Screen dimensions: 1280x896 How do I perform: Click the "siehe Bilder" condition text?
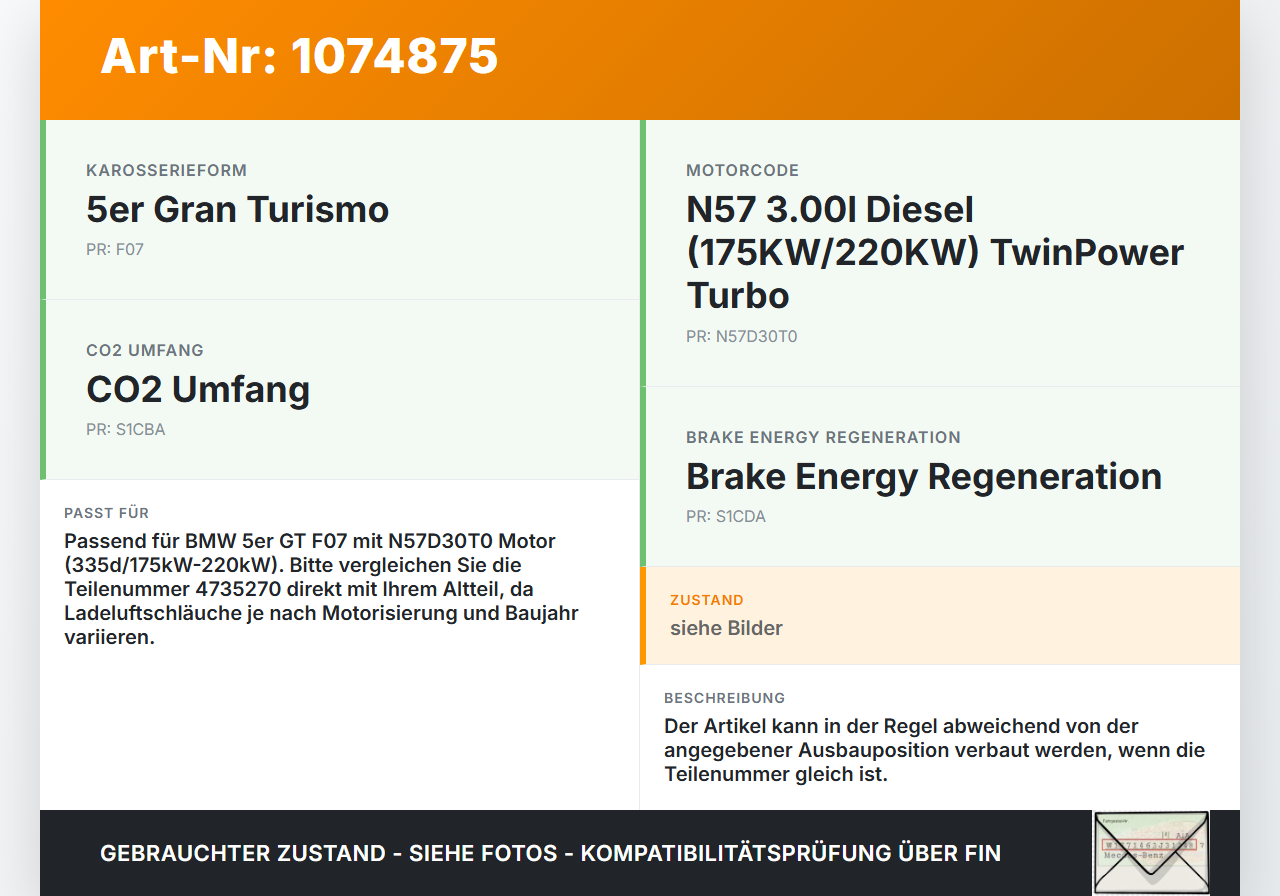pyautogui.click(x=726, y=628)
